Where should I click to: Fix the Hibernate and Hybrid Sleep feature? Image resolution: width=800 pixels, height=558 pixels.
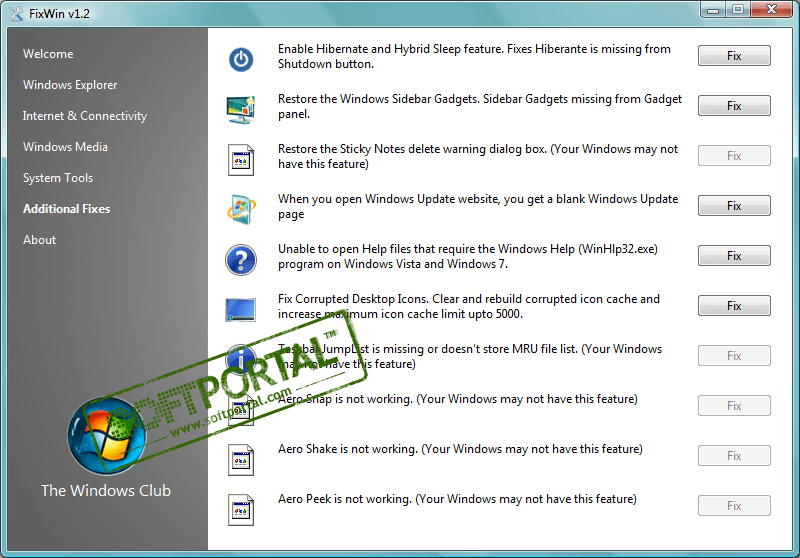[x=734, y=56]
